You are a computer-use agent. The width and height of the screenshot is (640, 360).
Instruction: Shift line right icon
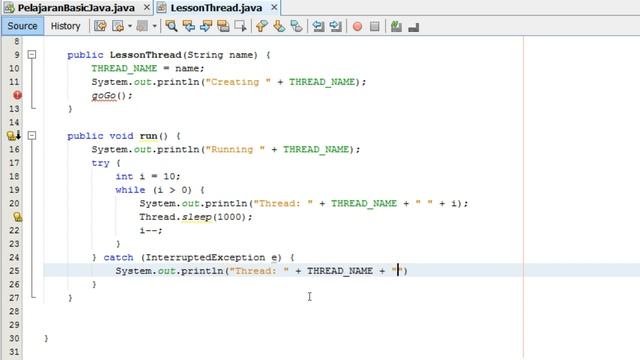click(336, 26)
